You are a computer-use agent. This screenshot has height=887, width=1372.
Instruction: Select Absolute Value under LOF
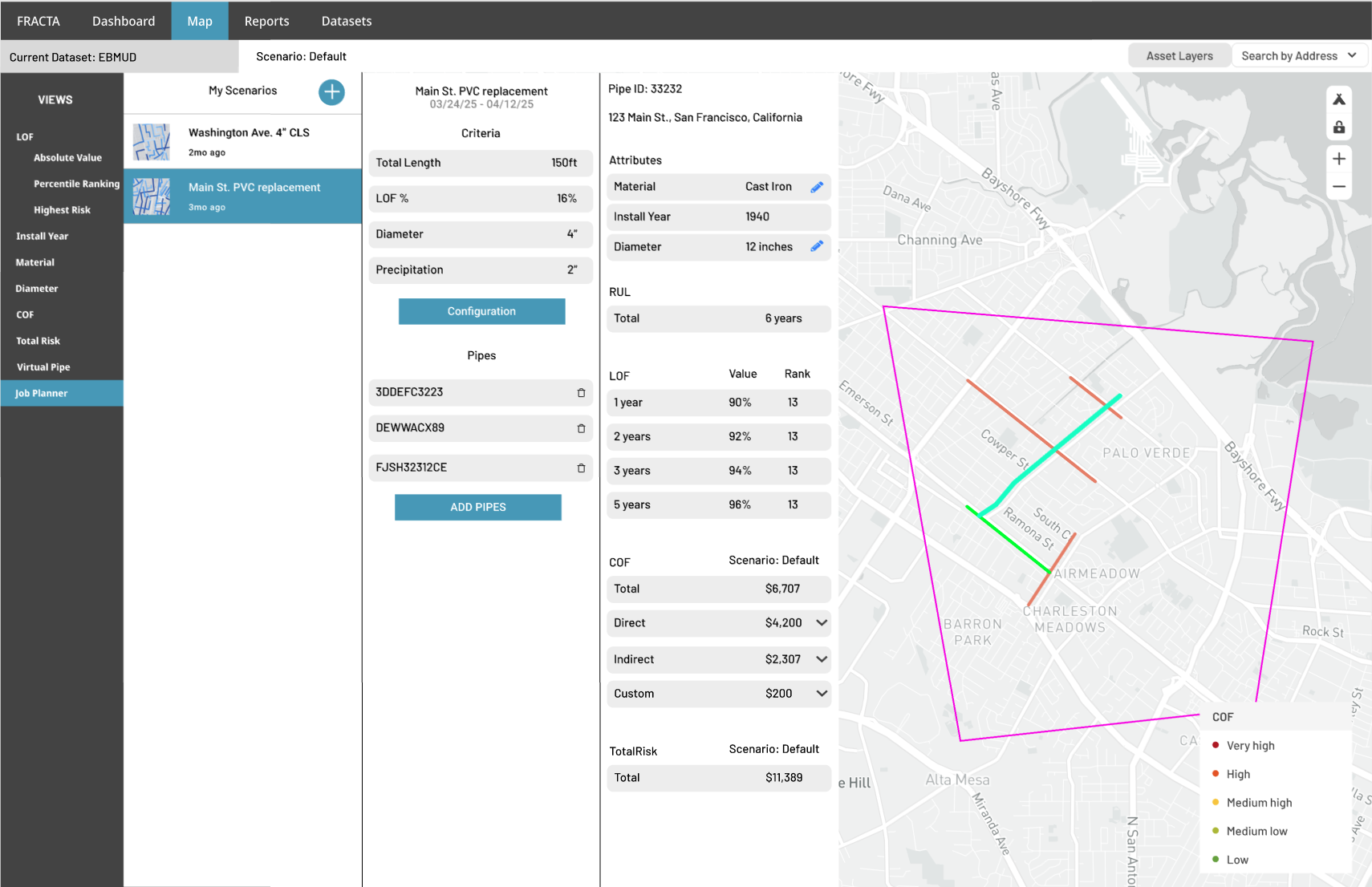[x=67, y=158]
